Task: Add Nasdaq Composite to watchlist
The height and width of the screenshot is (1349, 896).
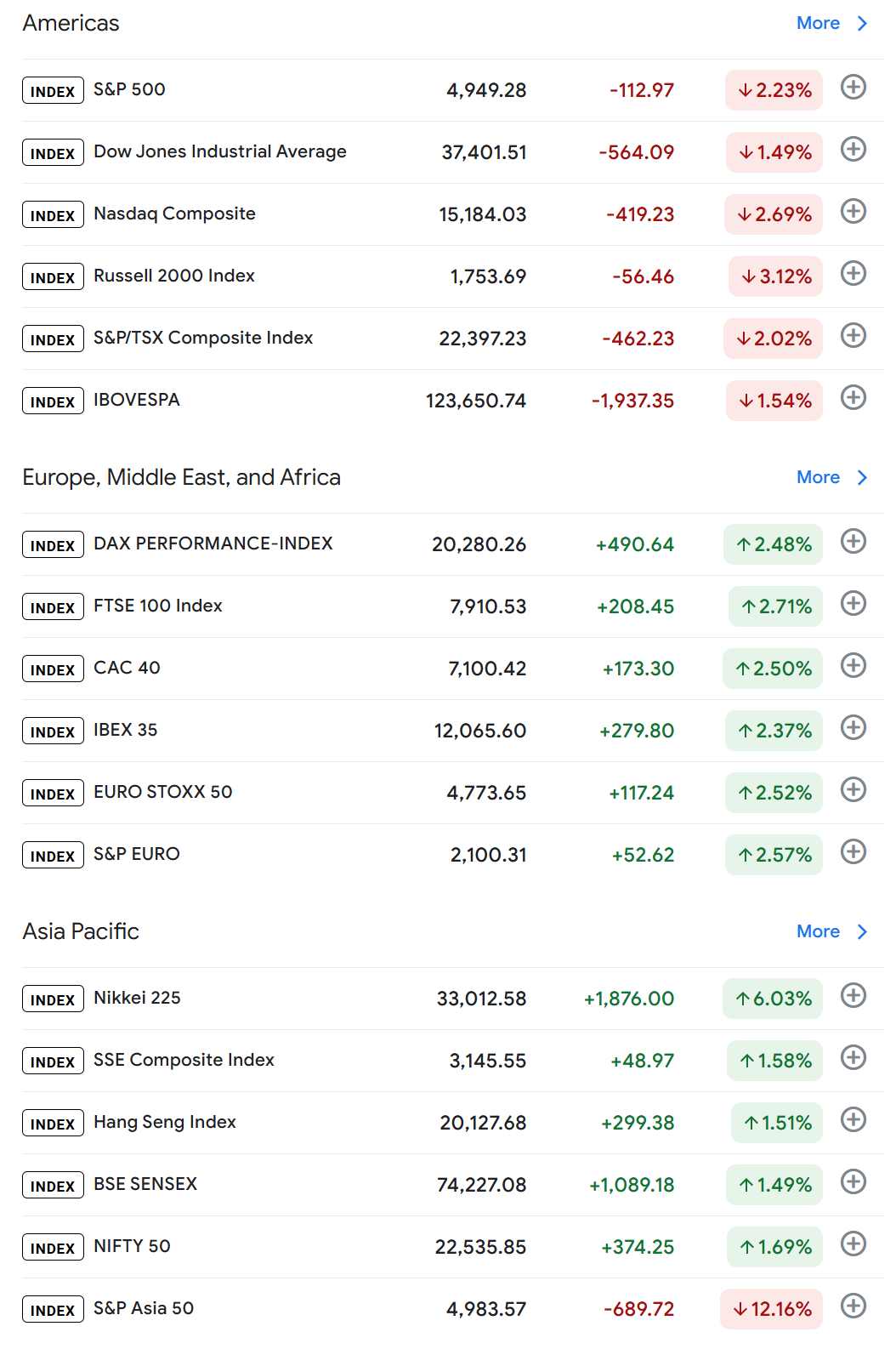Action: [853, 211]
